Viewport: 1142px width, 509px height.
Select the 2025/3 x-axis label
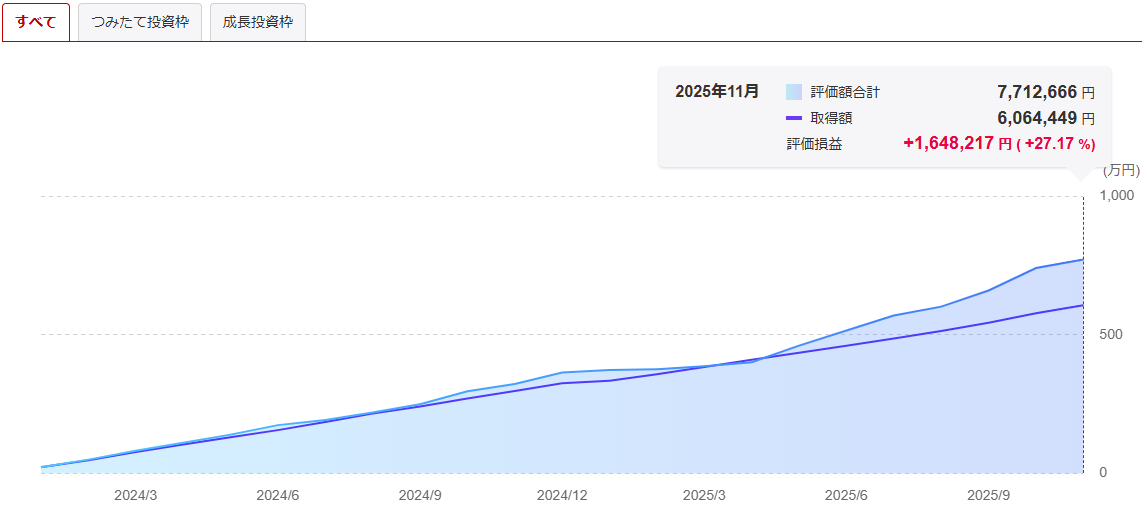704,495
